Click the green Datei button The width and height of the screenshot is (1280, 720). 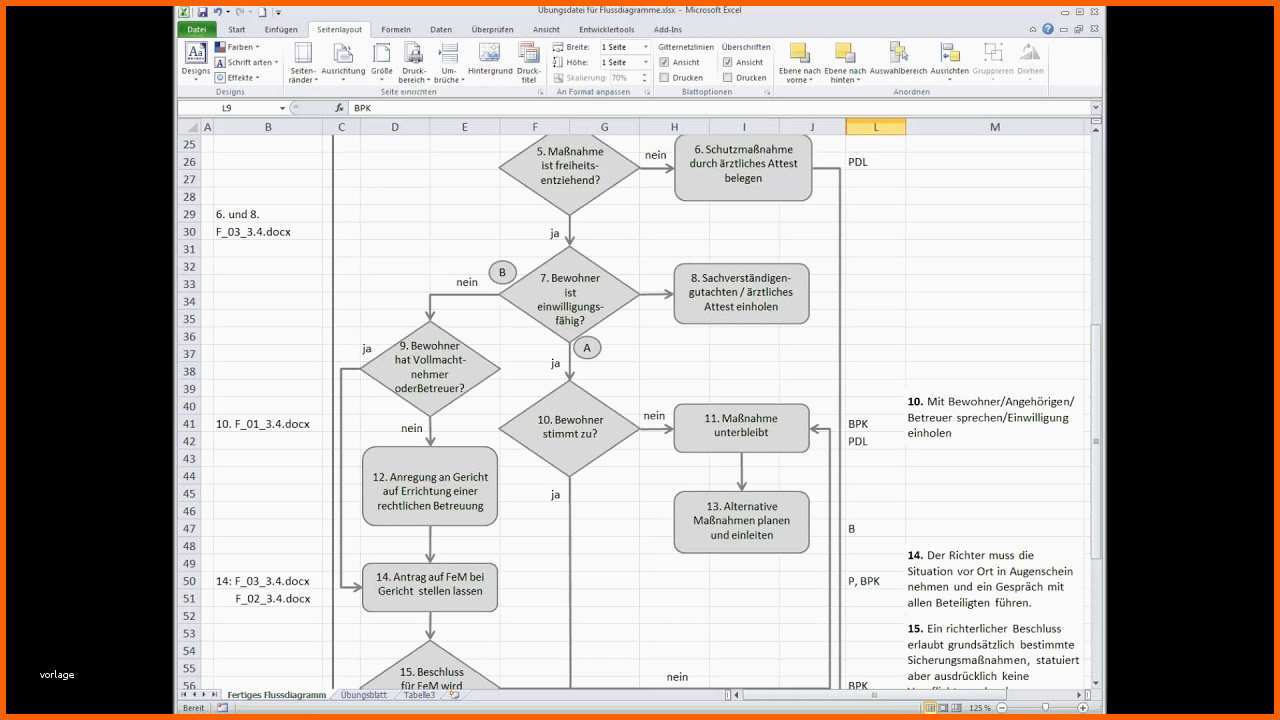tap(196, 29)
